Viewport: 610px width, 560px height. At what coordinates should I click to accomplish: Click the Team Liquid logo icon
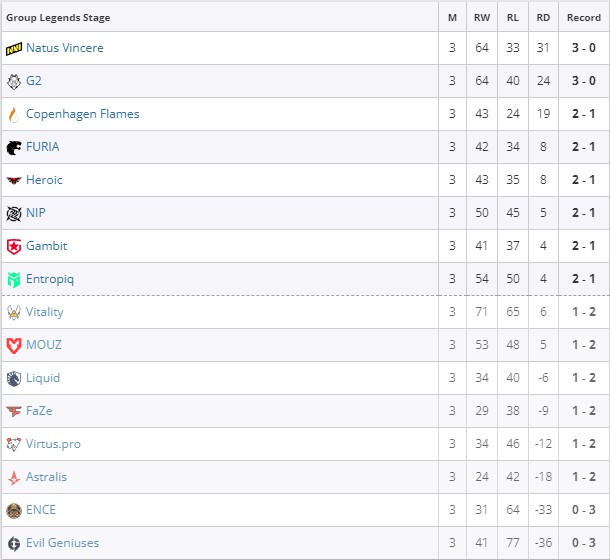click(x=13, y=378)
